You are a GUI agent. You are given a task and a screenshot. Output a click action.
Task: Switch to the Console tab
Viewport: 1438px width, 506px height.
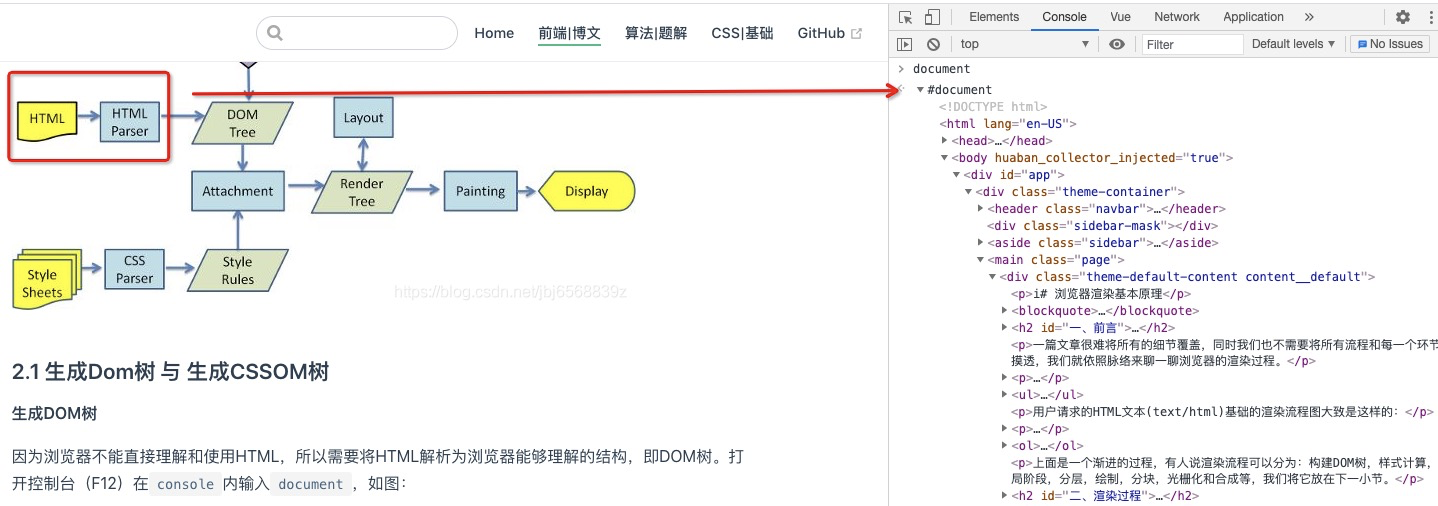[x=1064, y=17]
